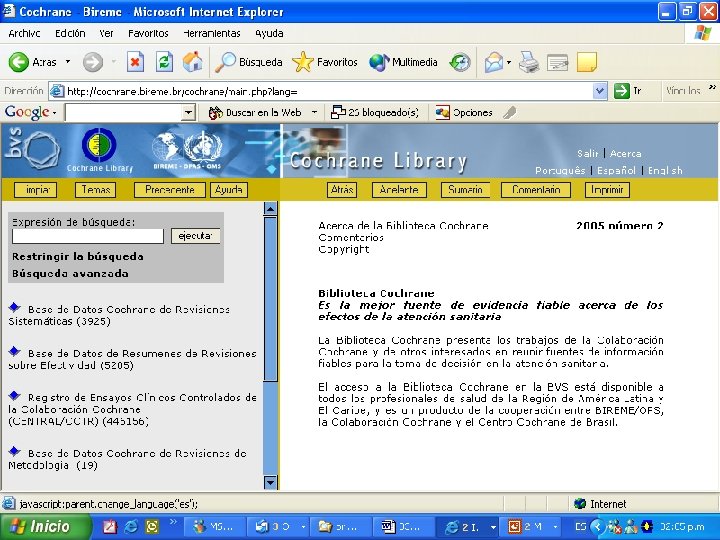Viewport: 720px width, 540px height.
Task: Click the Edit page icon
Action: point(557,62)
